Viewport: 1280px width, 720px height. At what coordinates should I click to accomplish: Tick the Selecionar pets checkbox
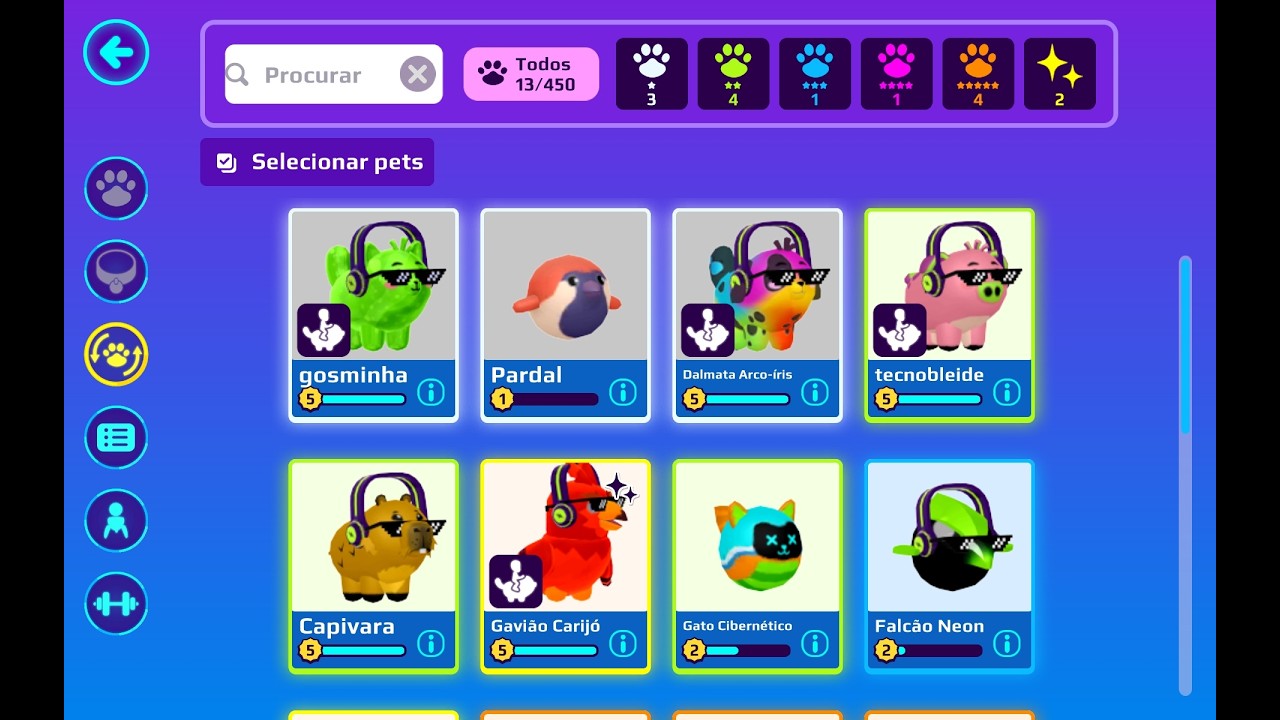click(227, 162)
